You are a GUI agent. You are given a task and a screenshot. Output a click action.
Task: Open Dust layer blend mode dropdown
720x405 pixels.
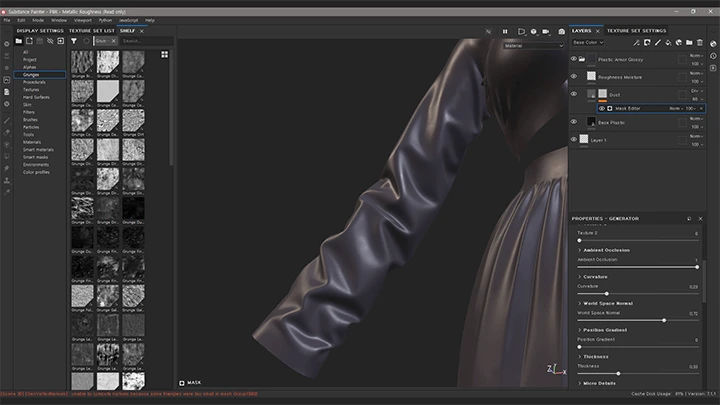click(697, 91)
